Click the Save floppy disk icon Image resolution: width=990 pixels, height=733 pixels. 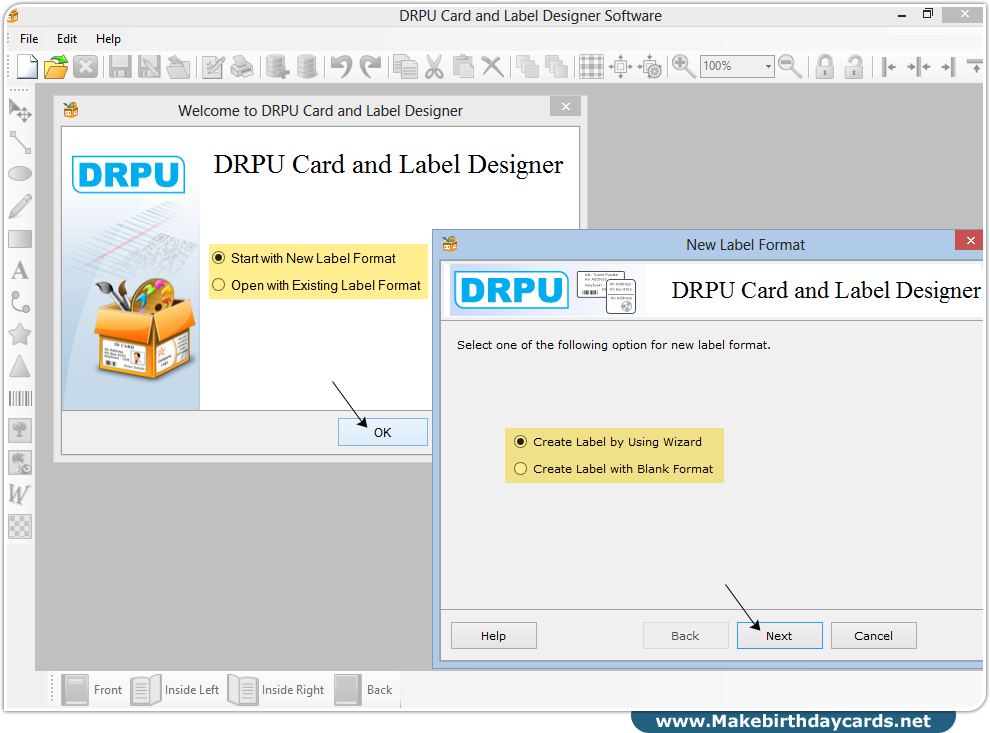coord(120,66)
